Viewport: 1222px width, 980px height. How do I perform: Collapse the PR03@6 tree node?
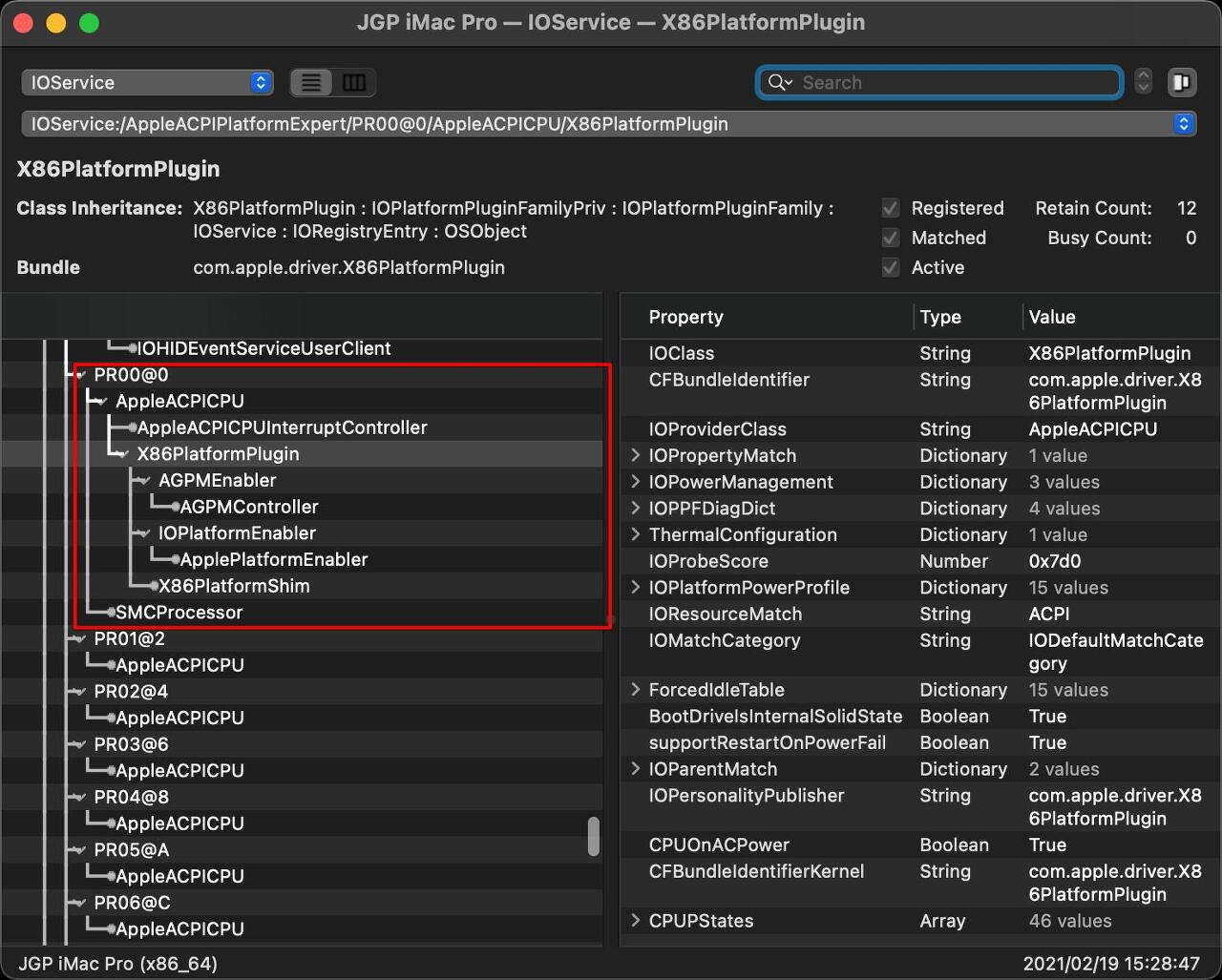[x=80, y=744]
